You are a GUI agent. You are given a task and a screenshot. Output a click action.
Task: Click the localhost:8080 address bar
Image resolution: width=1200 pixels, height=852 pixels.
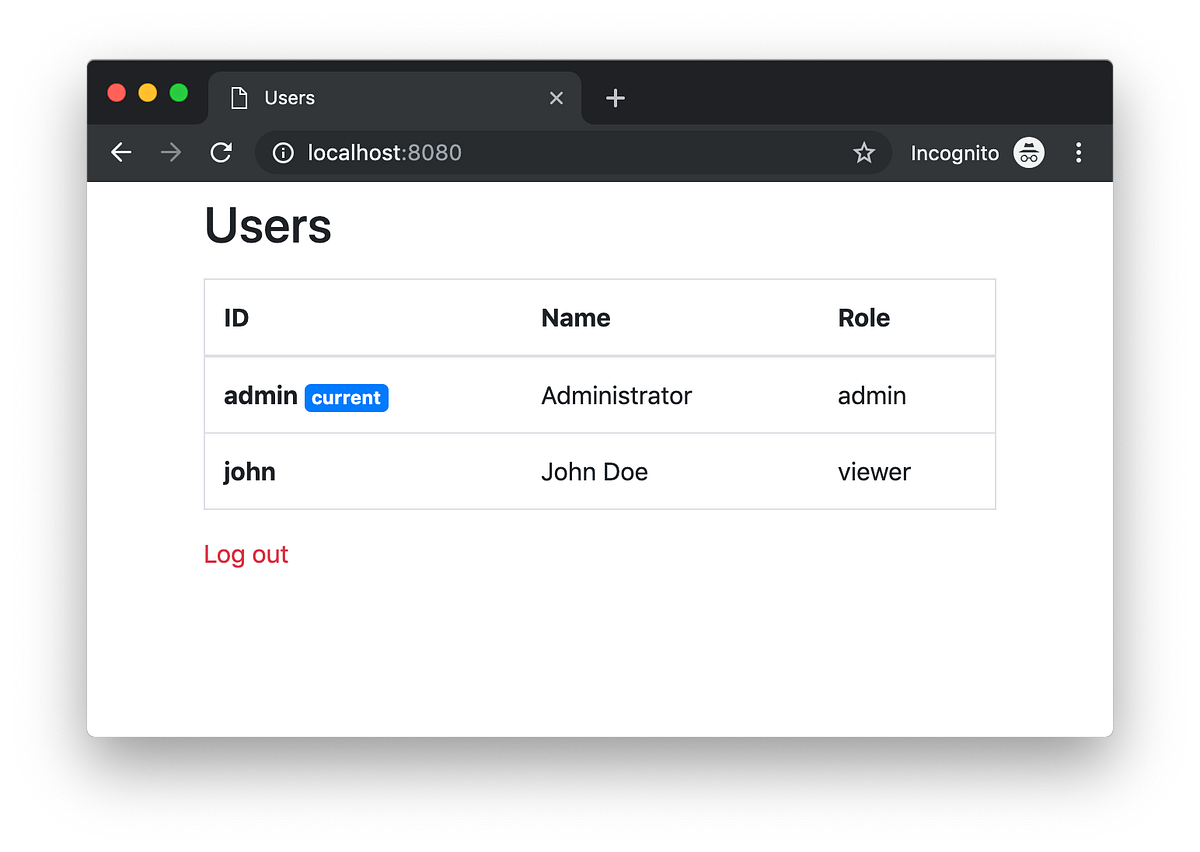tap(385, 153)
